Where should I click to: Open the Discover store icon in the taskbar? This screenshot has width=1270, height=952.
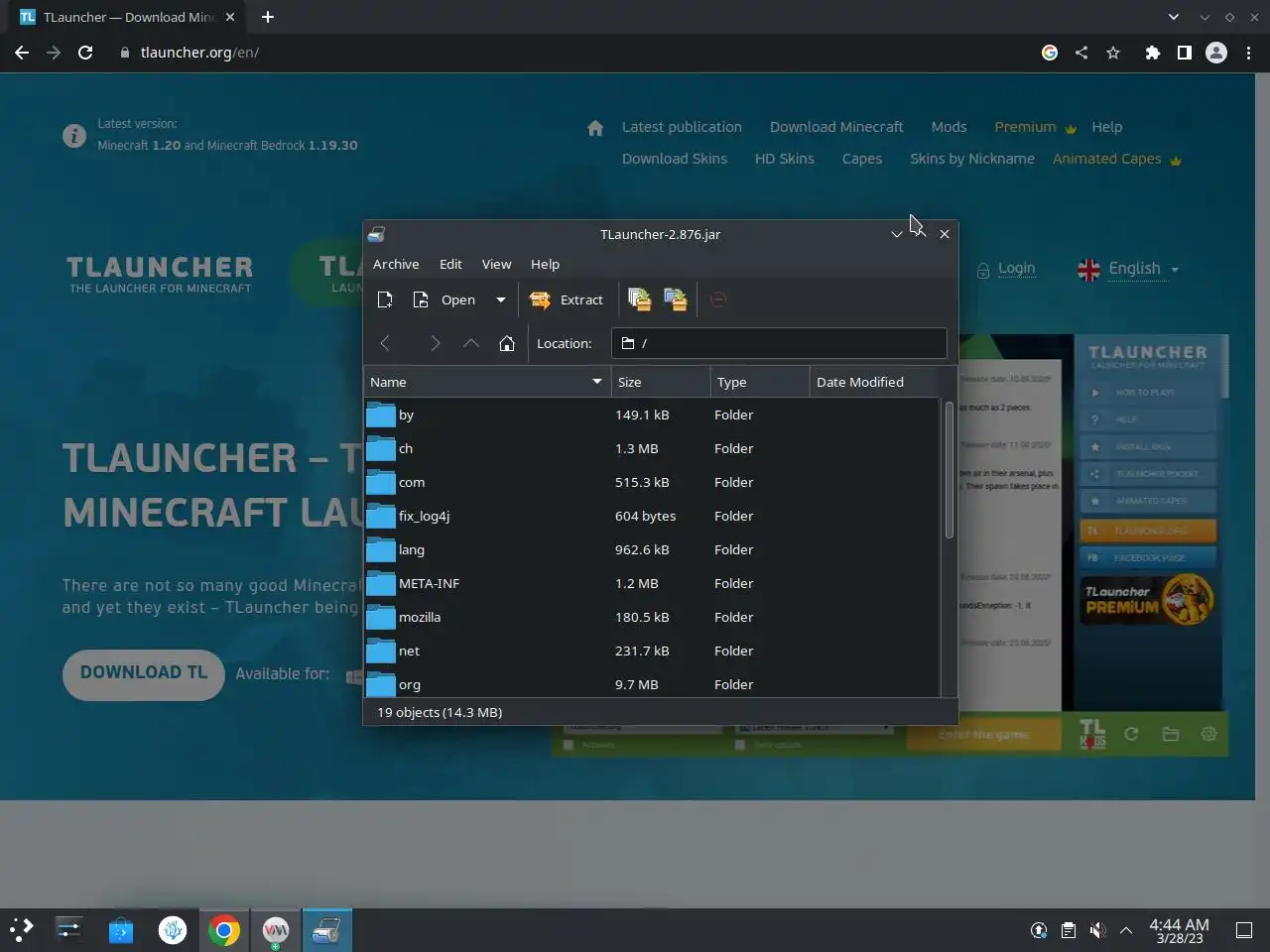click(x=121, y=930)
